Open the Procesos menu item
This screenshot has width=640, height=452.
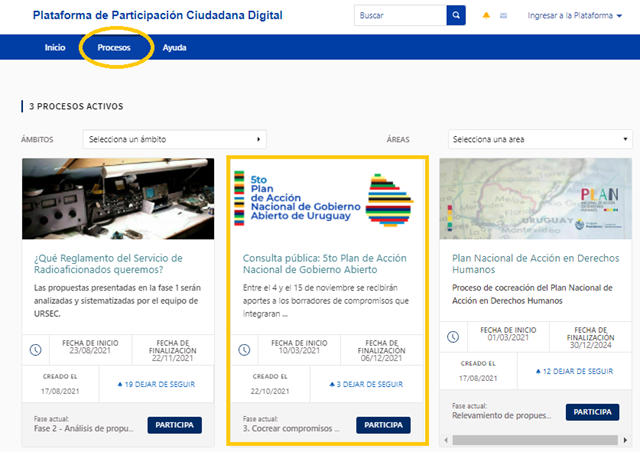(114, 47)
